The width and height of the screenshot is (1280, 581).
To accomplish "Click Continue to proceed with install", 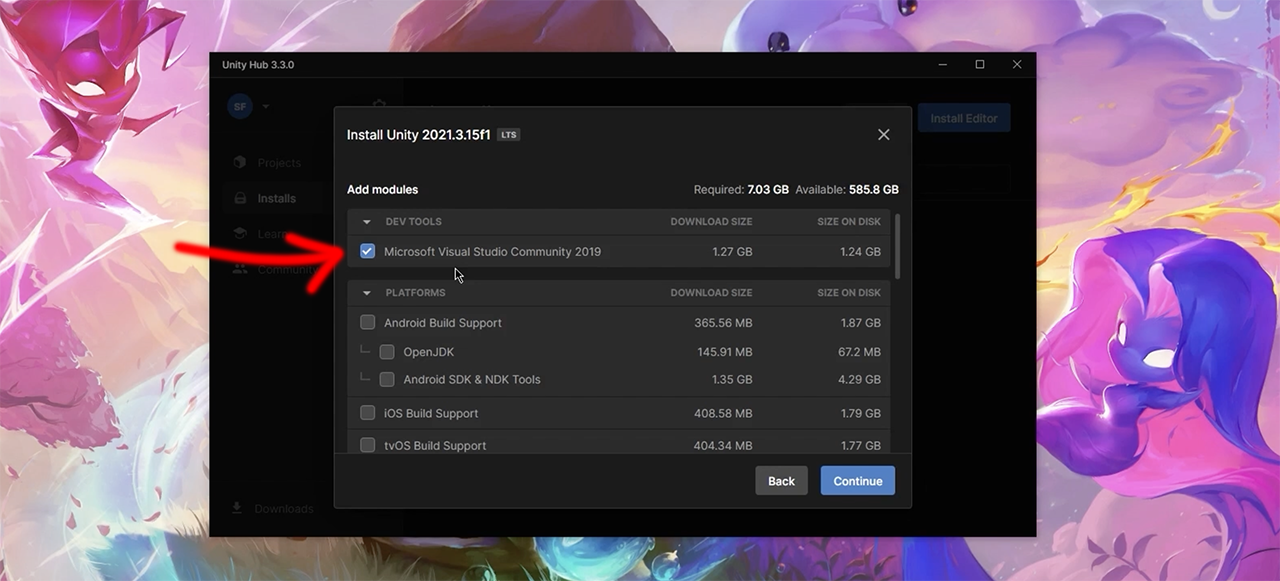I will point(858,481).
